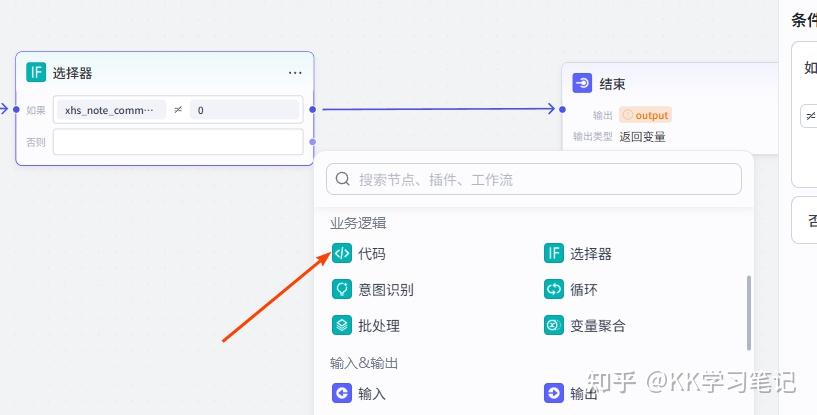Click the output variable tag

pyautogui.click(x=645, y=115)
